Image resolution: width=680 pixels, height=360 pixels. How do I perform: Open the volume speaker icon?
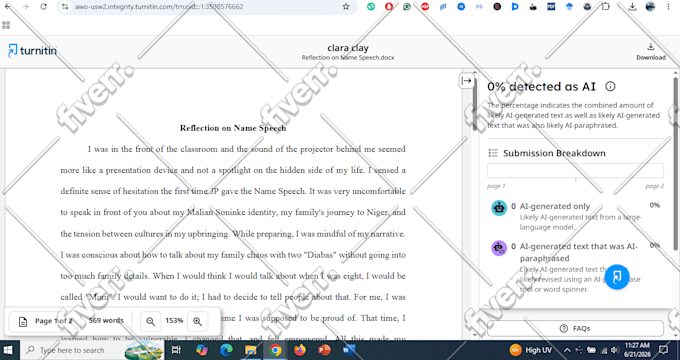[614, 350]
